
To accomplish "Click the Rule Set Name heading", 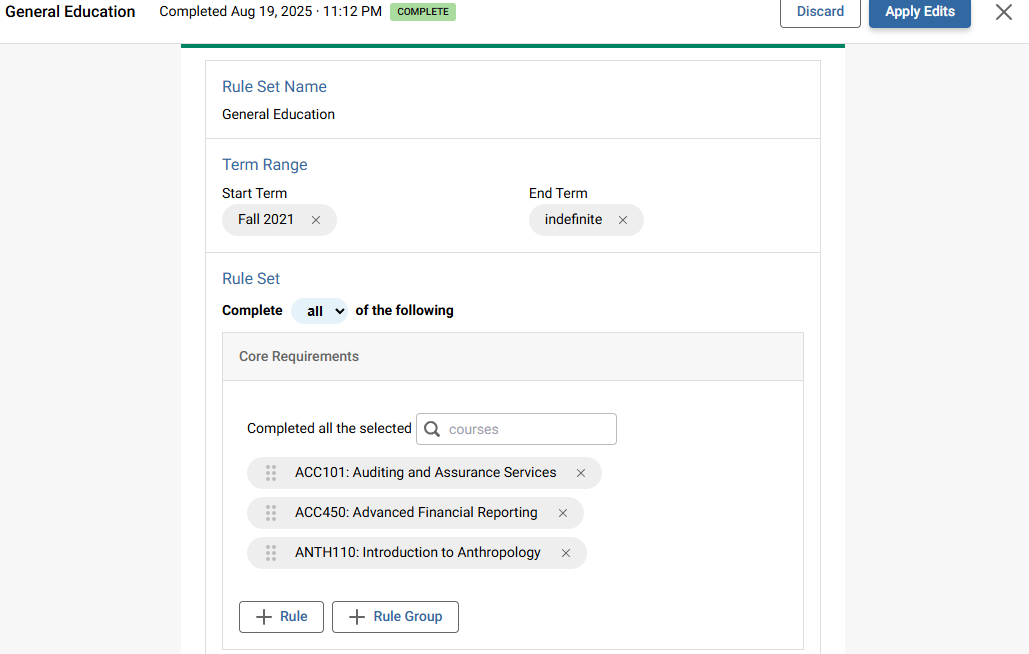I will point(274,86).
